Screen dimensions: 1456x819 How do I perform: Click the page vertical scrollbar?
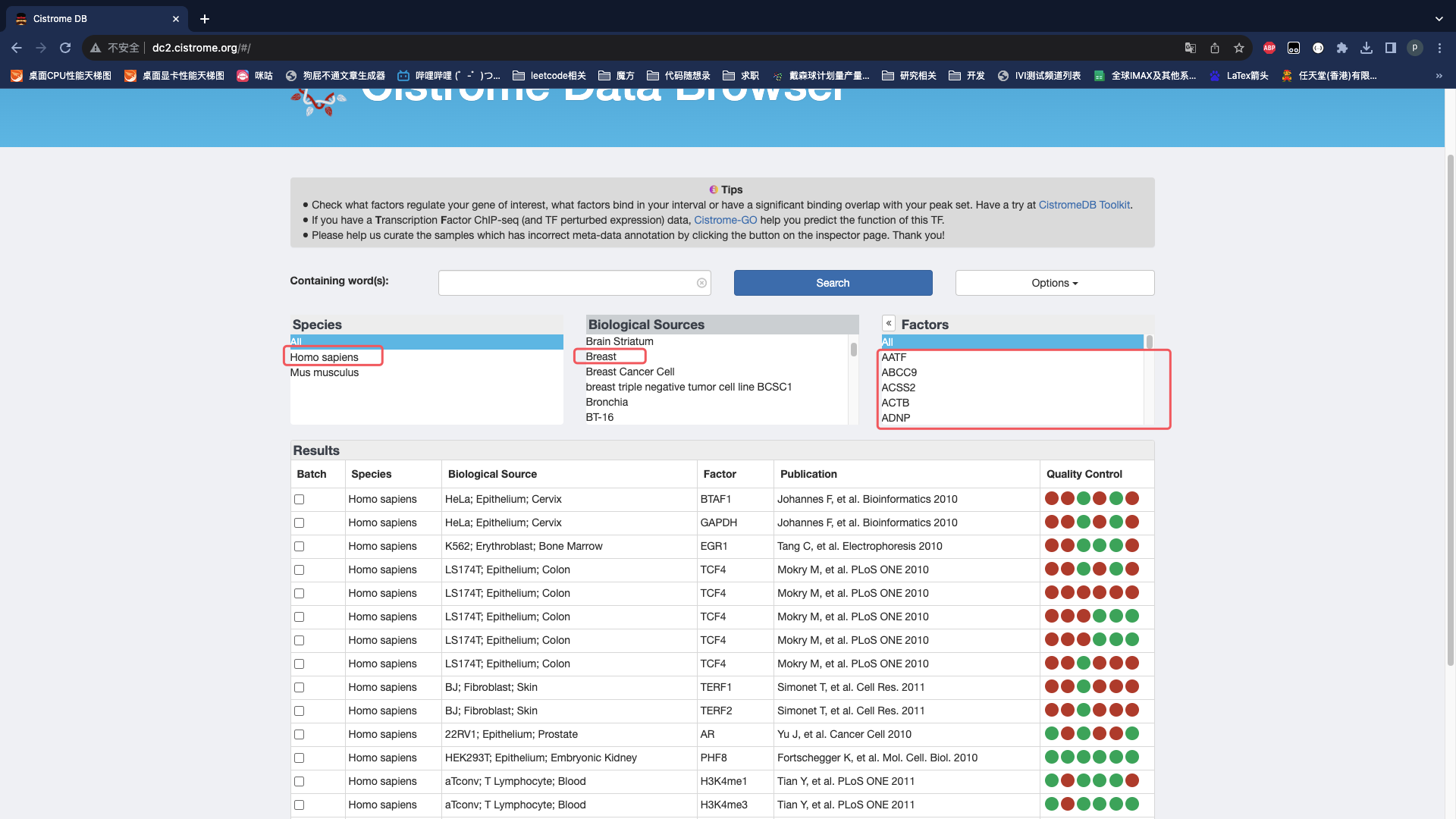tap(1450, 409)
